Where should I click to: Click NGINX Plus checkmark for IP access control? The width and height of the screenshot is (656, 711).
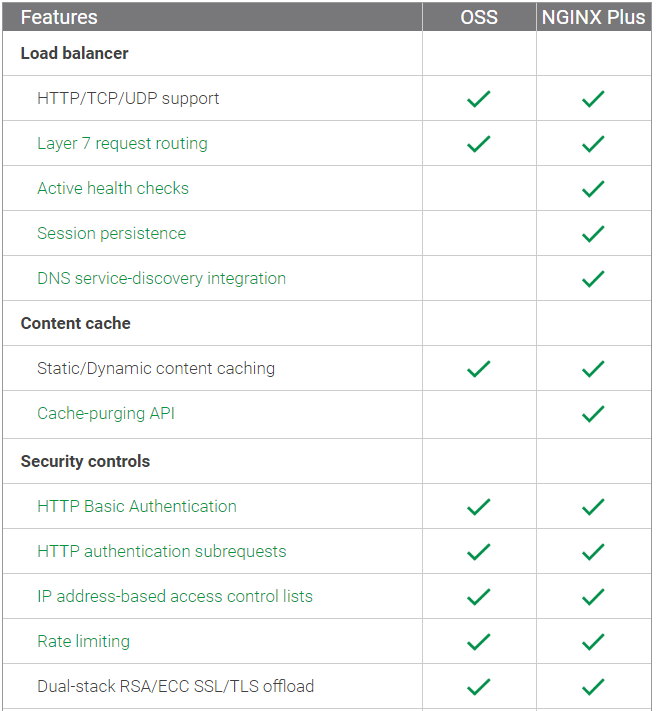click(x=593, y=596)
